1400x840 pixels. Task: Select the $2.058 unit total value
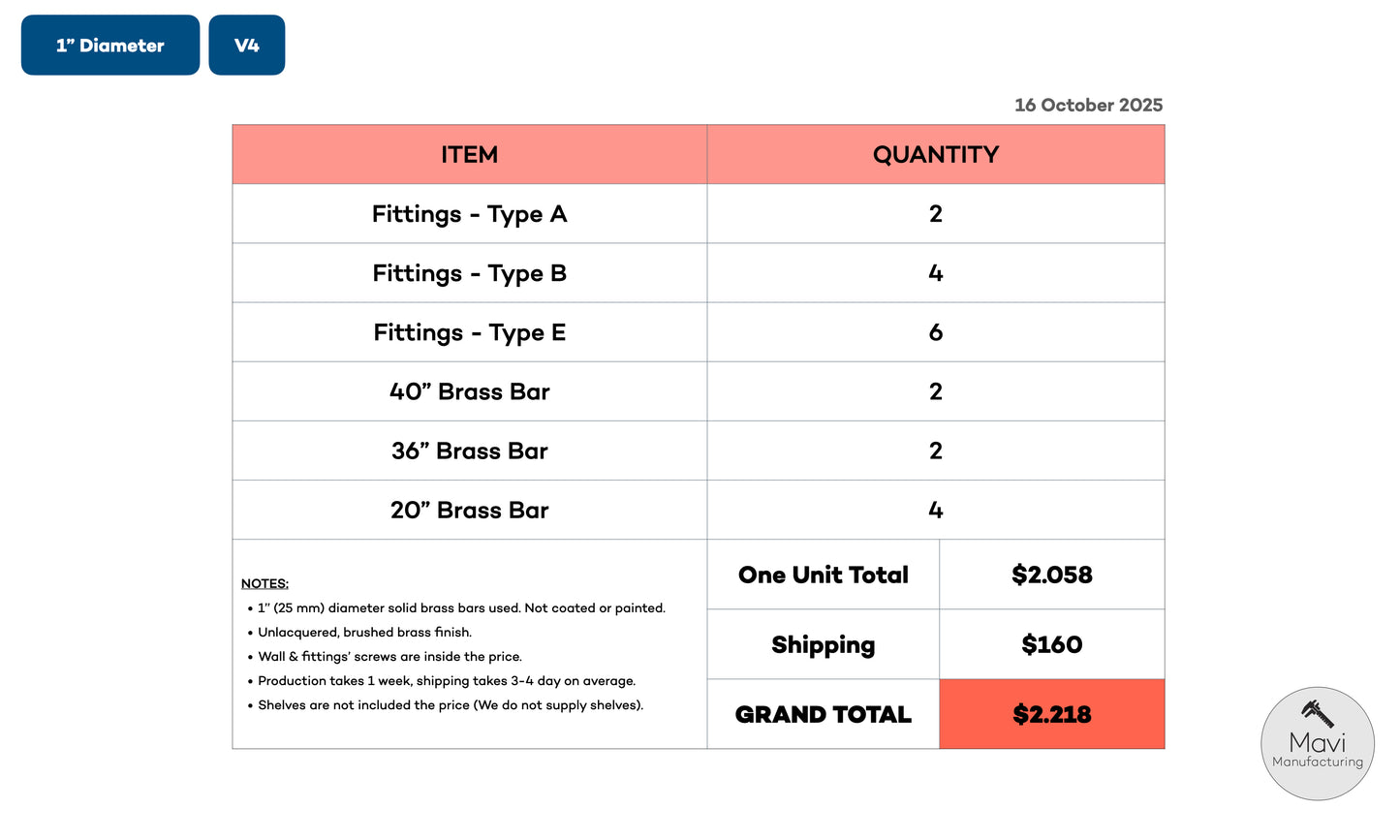1051,575
